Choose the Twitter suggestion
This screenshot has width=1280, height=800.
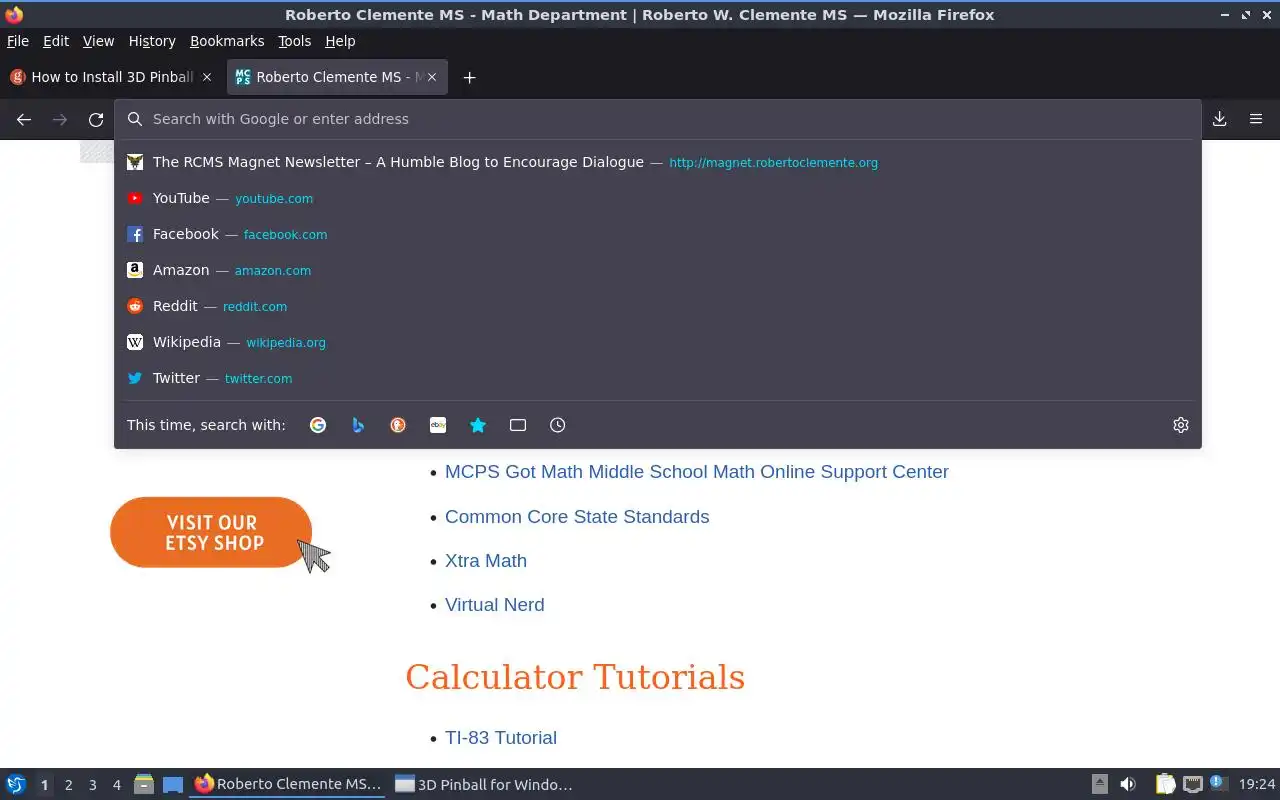[x=658, y=378]
